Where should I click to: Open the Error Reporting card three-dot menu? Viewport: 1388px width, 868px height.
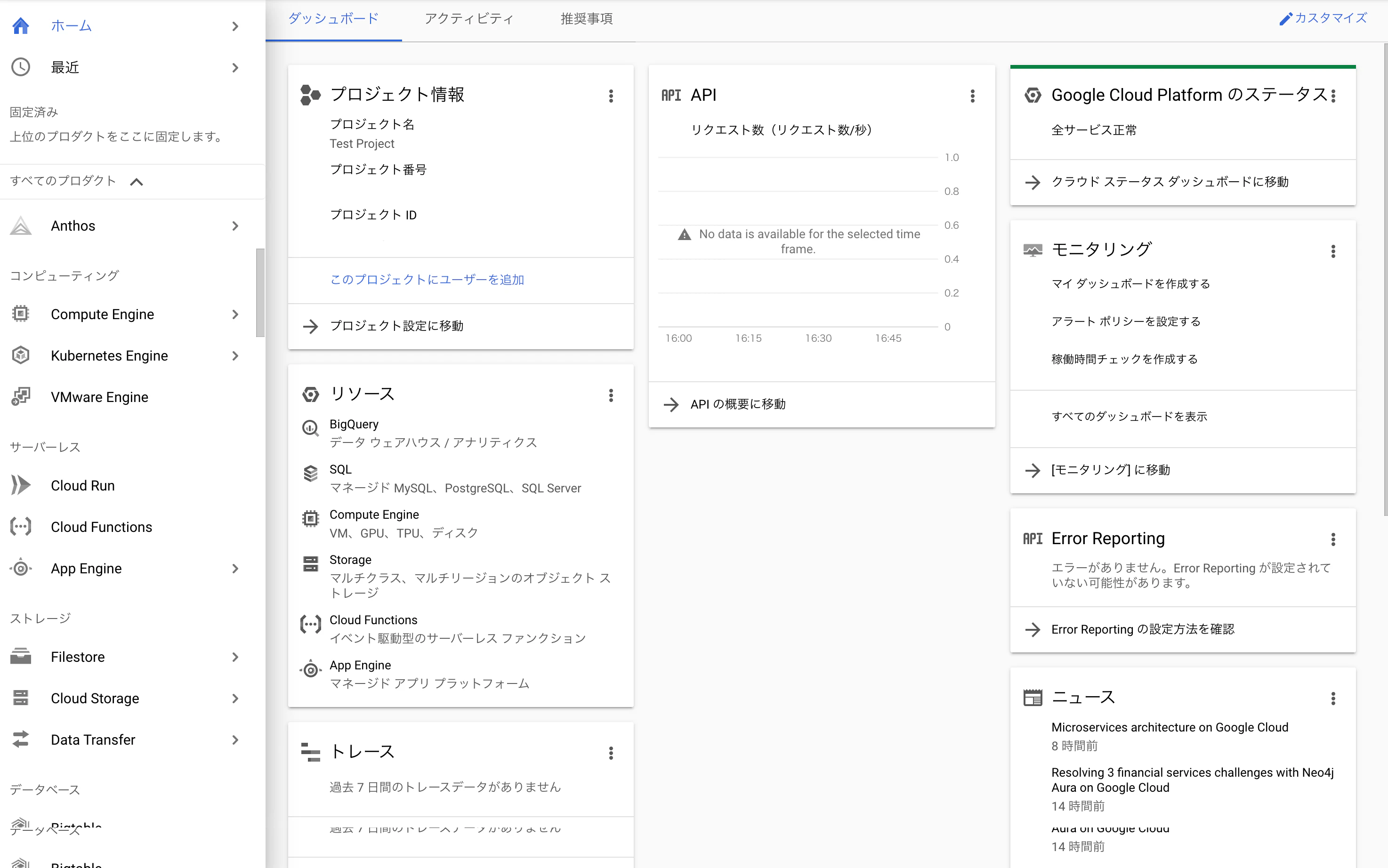pos(1333,539)
